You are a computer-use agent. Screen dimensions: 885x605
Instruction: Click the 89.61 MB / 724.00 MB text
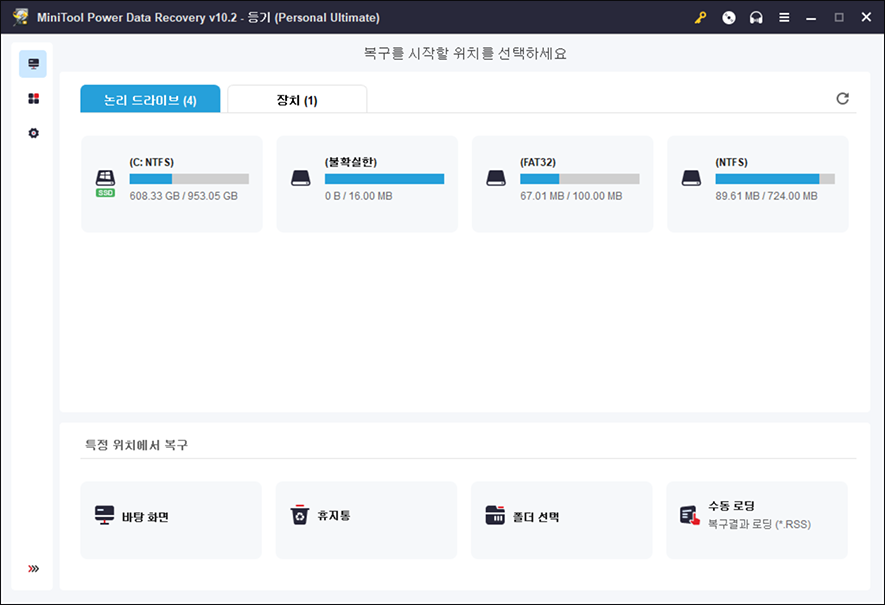766,196
